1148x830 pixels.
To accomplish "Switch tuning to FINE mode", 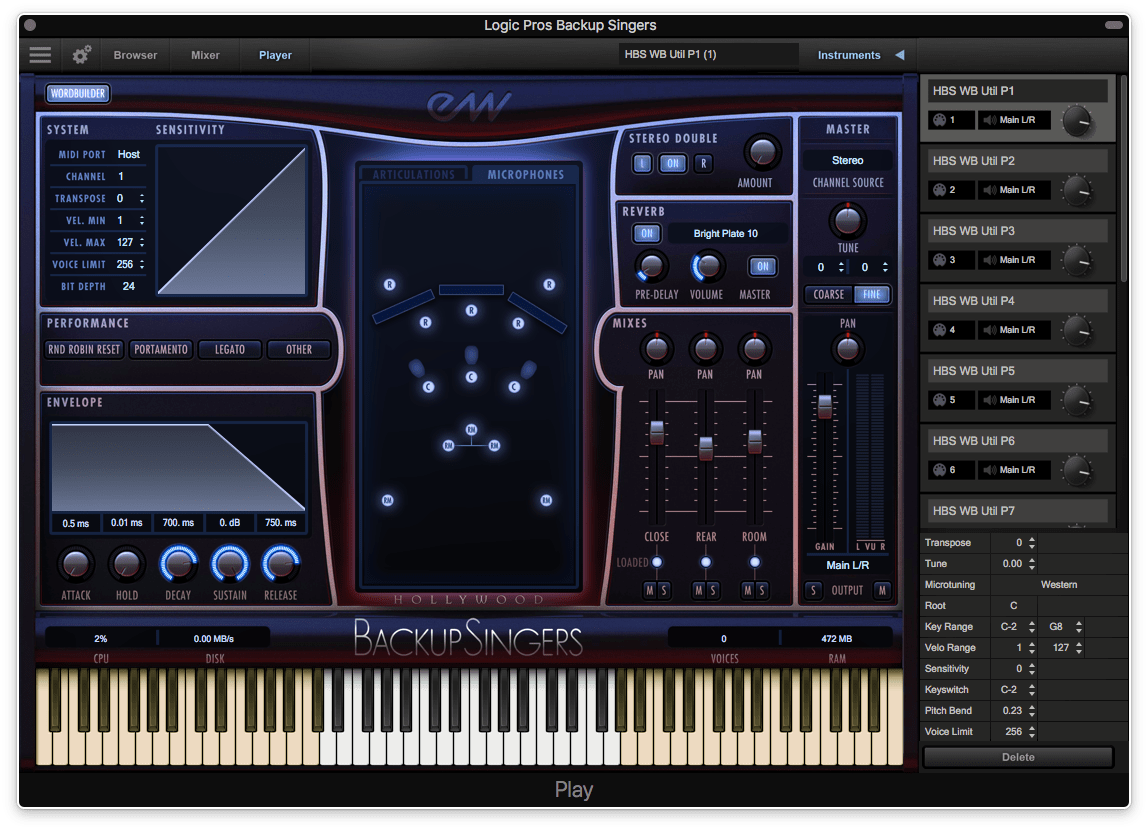I will [x=871, y=294].
